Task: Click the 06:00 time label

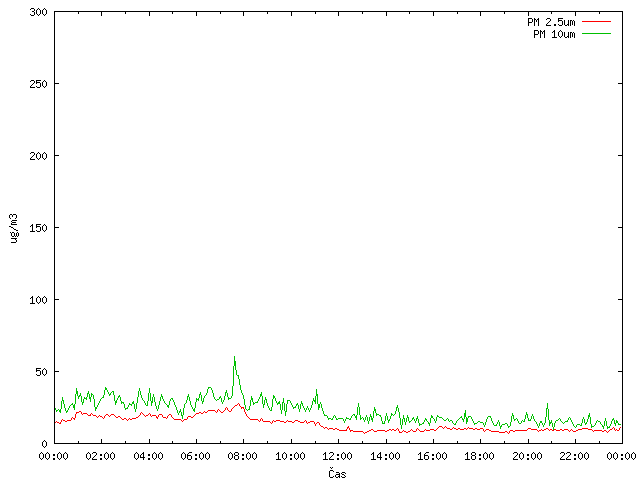Action: [196, 456]
